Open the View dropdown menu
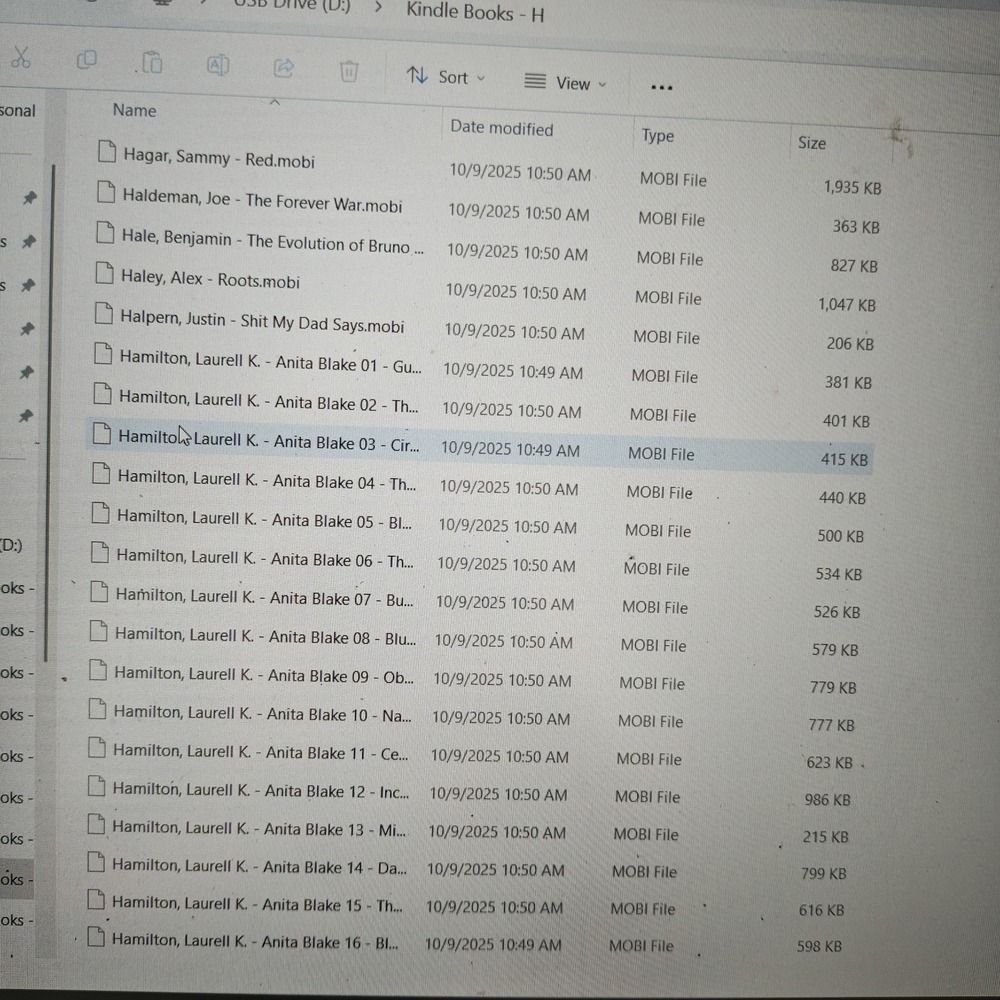1000x1000 pixels. pos(565,82)
